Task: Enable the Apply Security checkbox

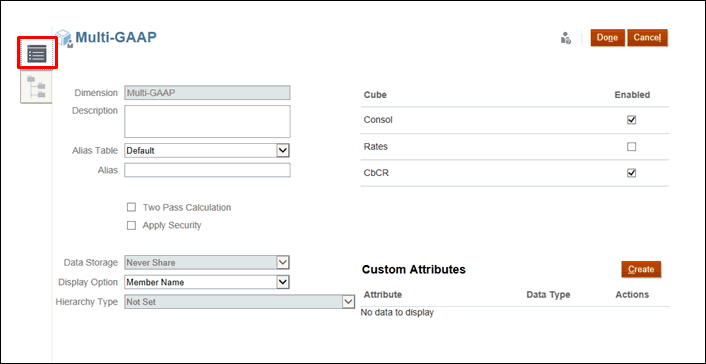Action: (x=131, y=225)
